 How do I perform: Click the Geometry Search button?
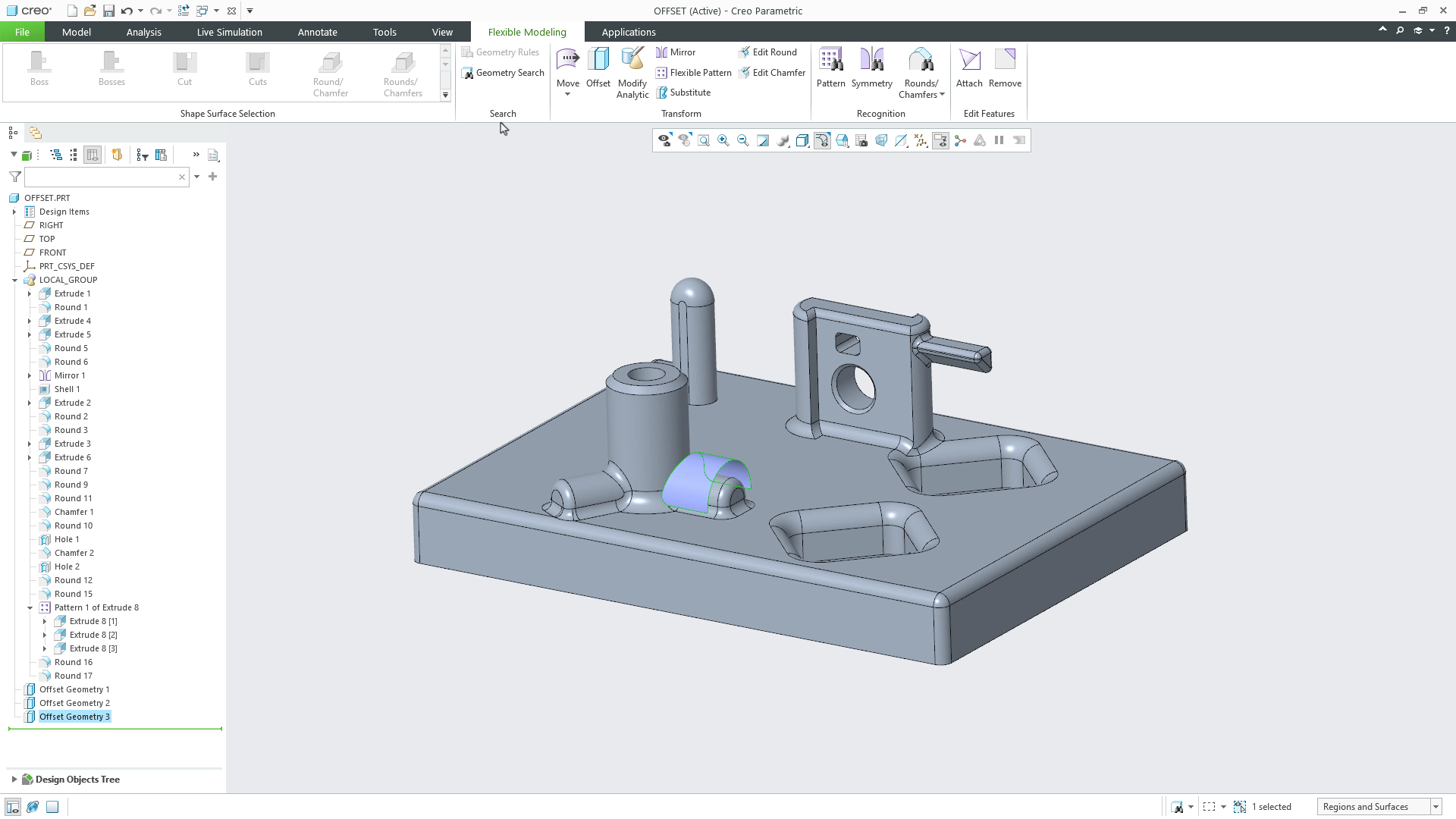503,73
